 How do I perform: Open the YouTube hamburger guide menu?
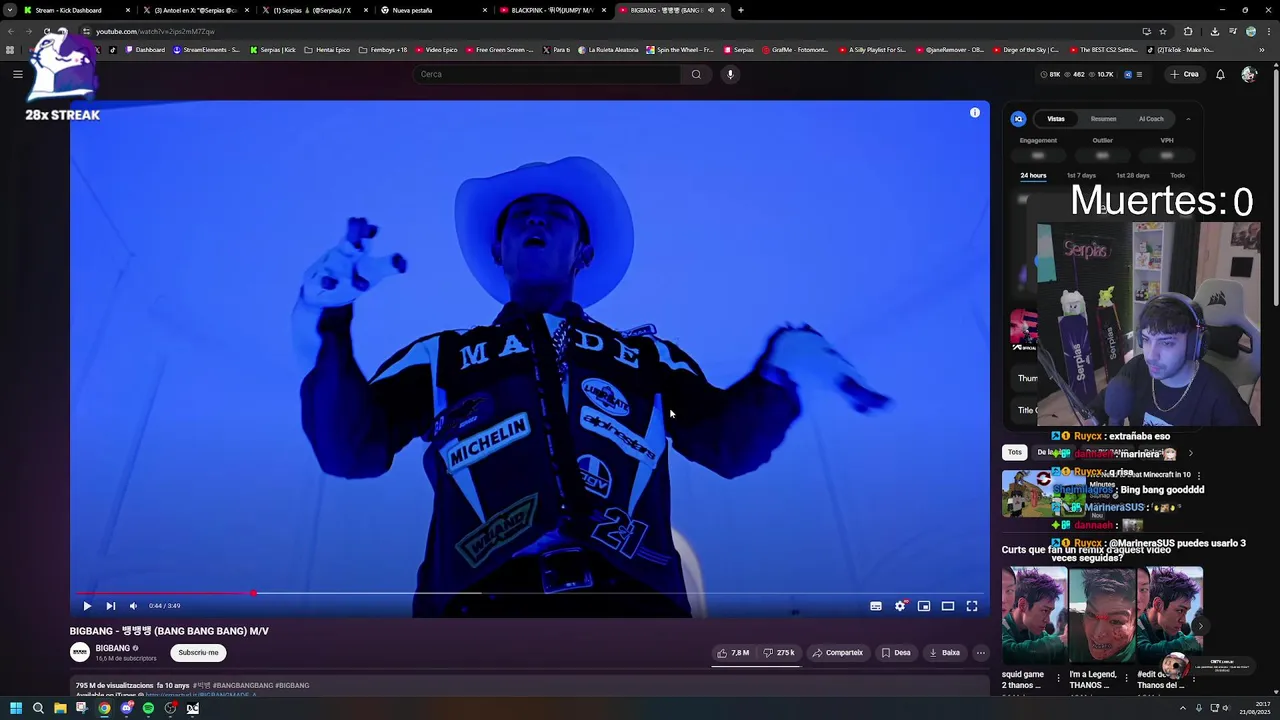[x=18, y=74]
